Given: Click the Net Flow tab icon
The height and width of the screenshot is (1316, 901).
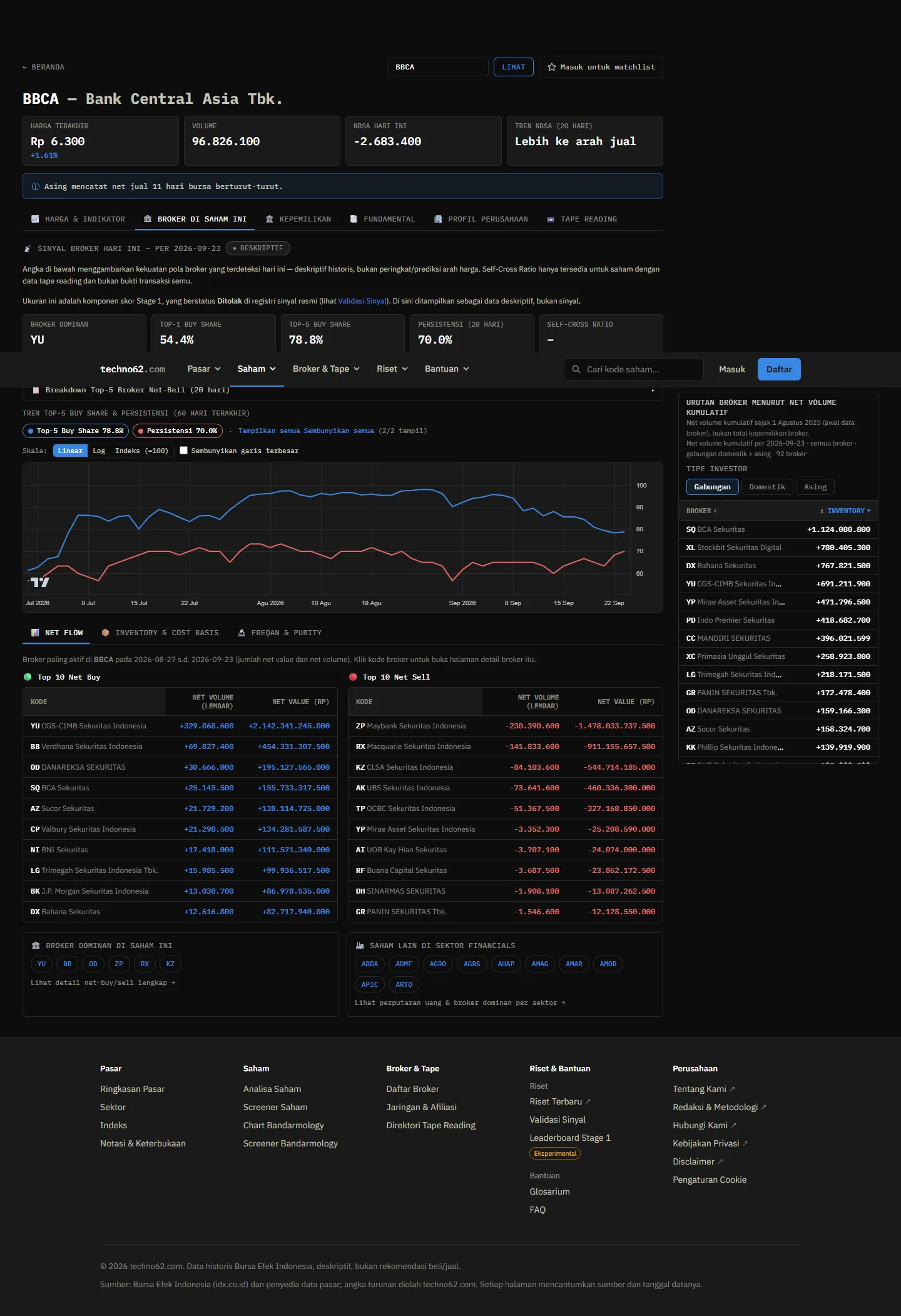Looking at the screenshot, I should pyautogui.click(x=35, y=633).
